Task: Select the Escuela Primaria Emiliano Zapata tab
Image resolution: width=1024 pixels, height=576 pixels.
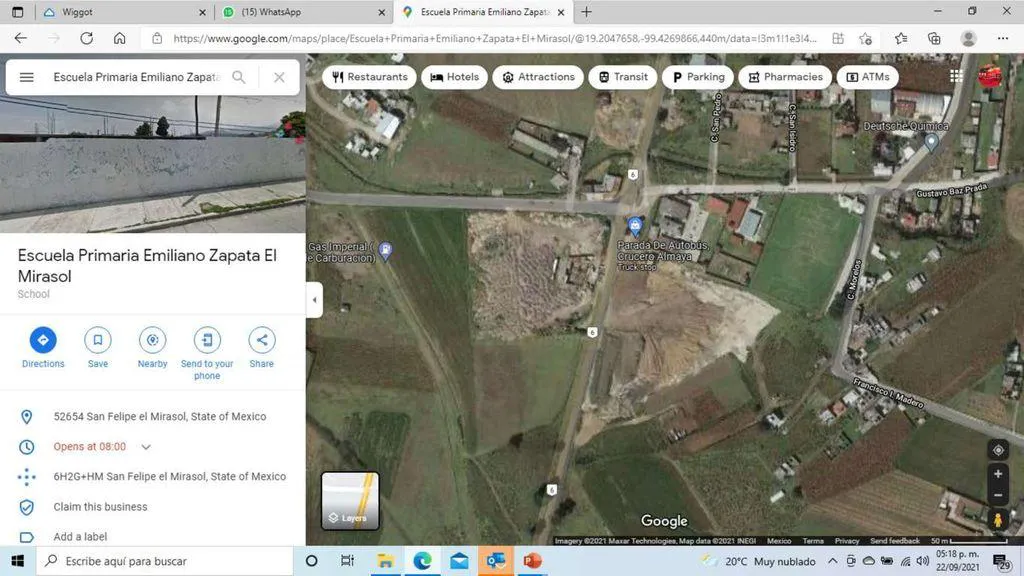Action: (483, 12)
